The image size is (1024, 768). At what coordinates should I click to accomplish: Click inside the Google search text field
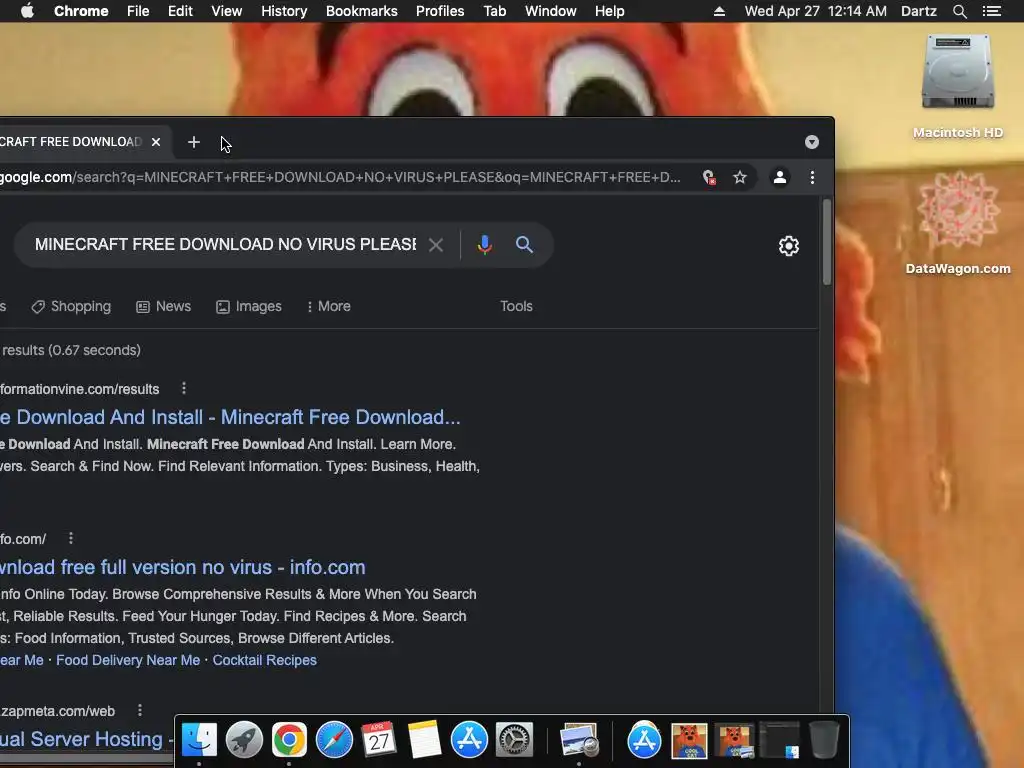point(225,244)
